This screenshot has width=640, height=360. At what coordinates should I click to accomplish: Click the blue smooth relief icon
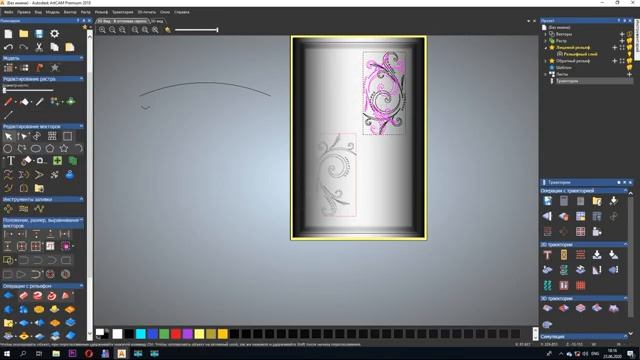pos(8,296)
